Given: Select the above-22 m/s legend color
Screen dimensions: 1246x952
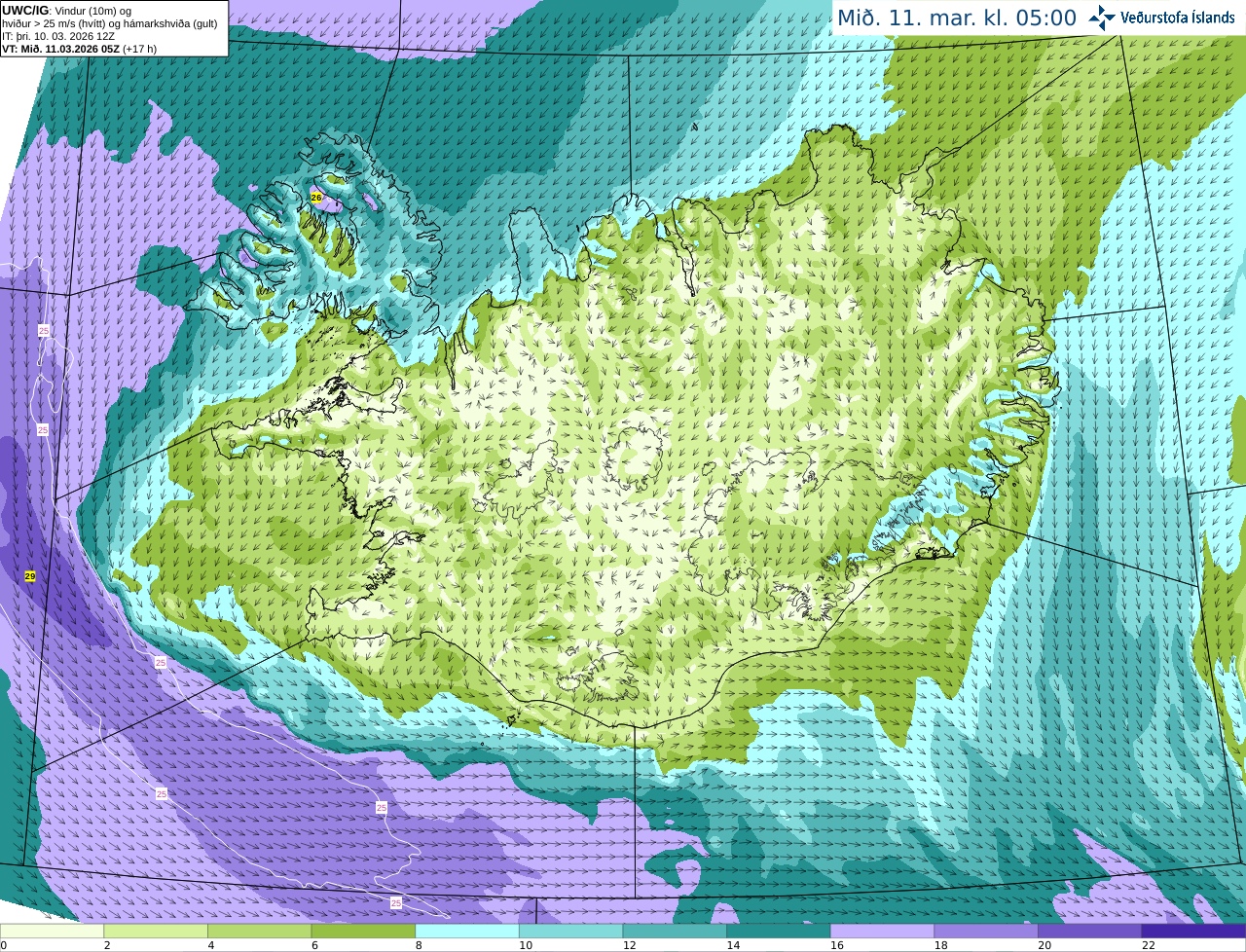Looking at the screenshot, I should click(x=1194, y=931).
